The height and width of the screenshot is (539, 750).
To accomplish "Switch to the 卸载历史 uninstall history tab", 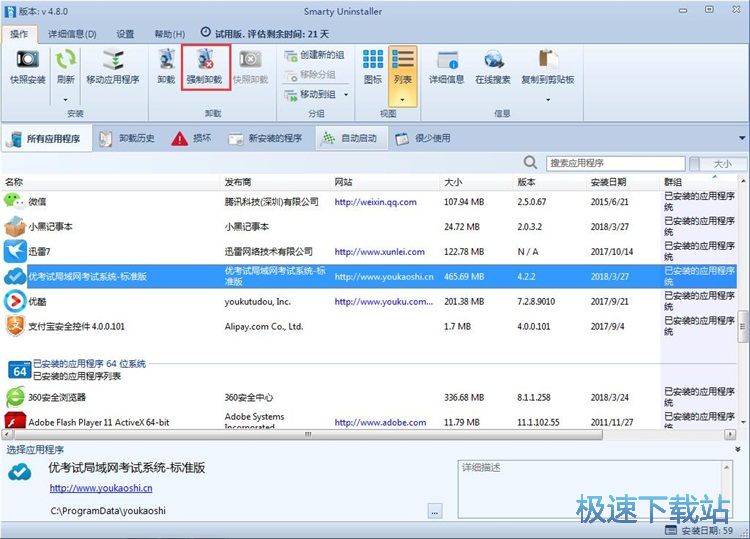I will (x=127, y=138).
